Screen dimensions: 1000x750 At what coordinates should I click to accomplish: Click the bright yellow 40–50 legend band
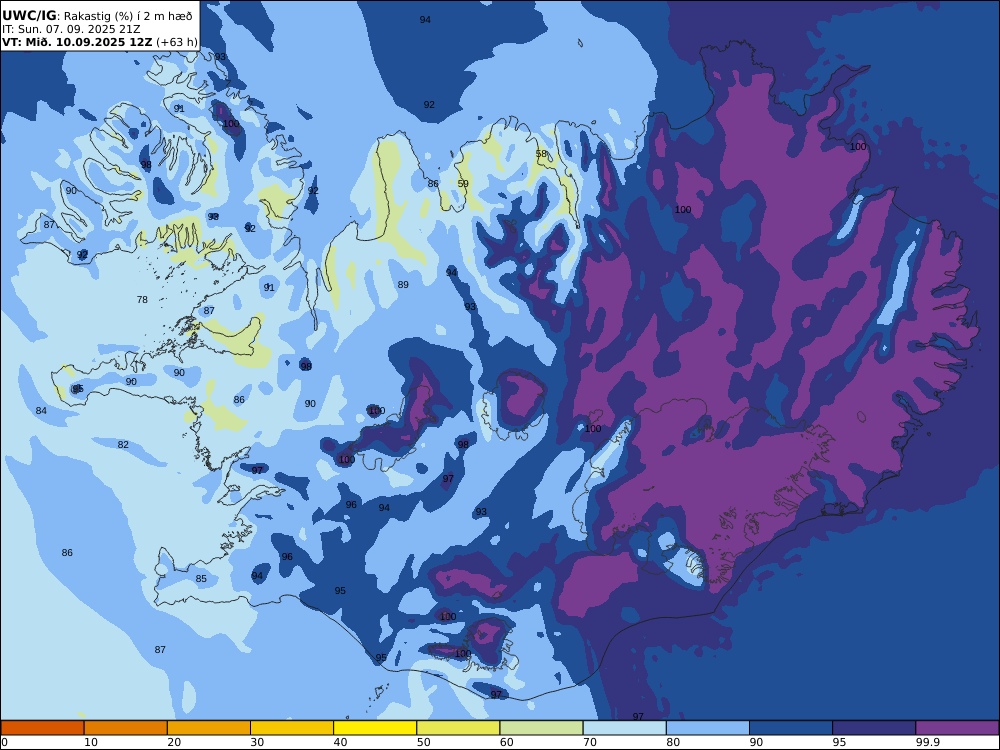click(x=375, y=728)
